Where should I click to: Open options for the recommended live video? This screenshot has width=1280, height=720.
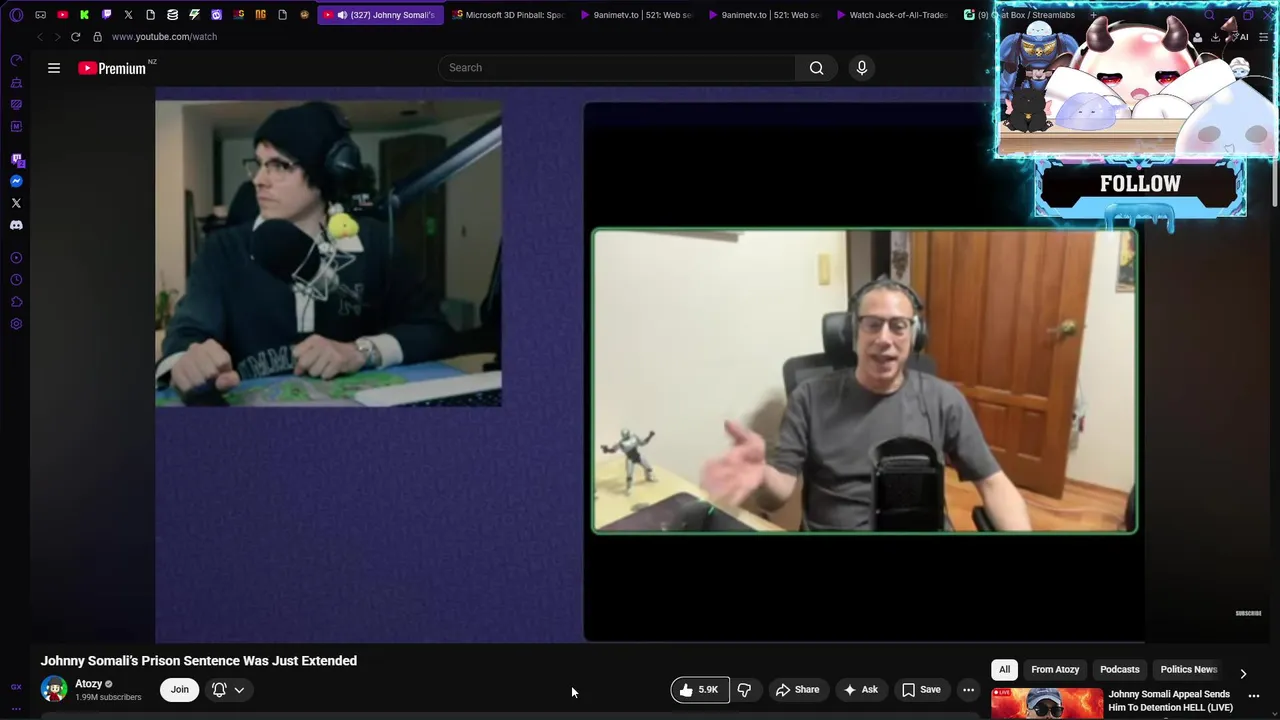1254,696
